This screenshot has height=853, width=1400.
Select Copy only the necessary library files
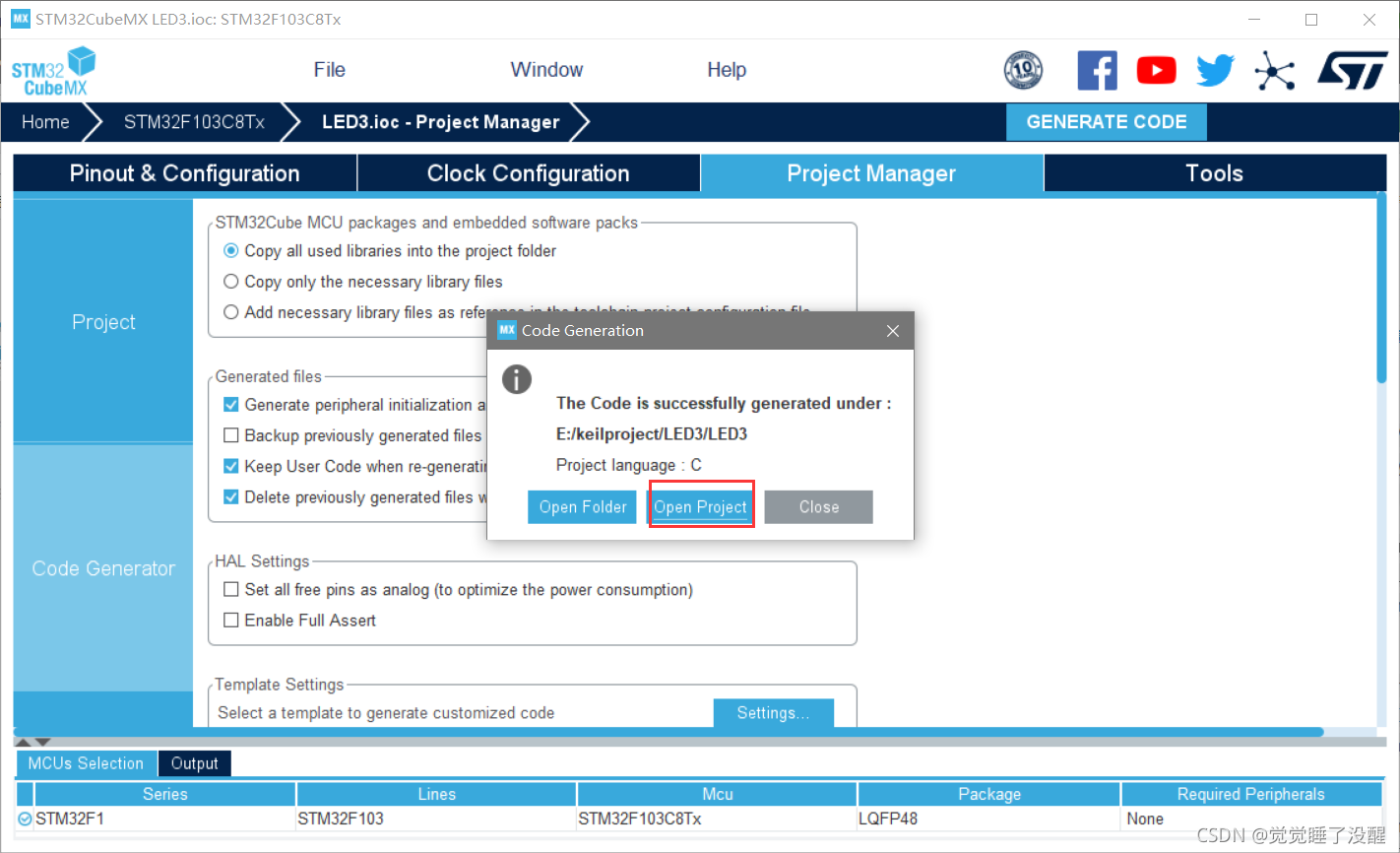[x=231, y=282]
